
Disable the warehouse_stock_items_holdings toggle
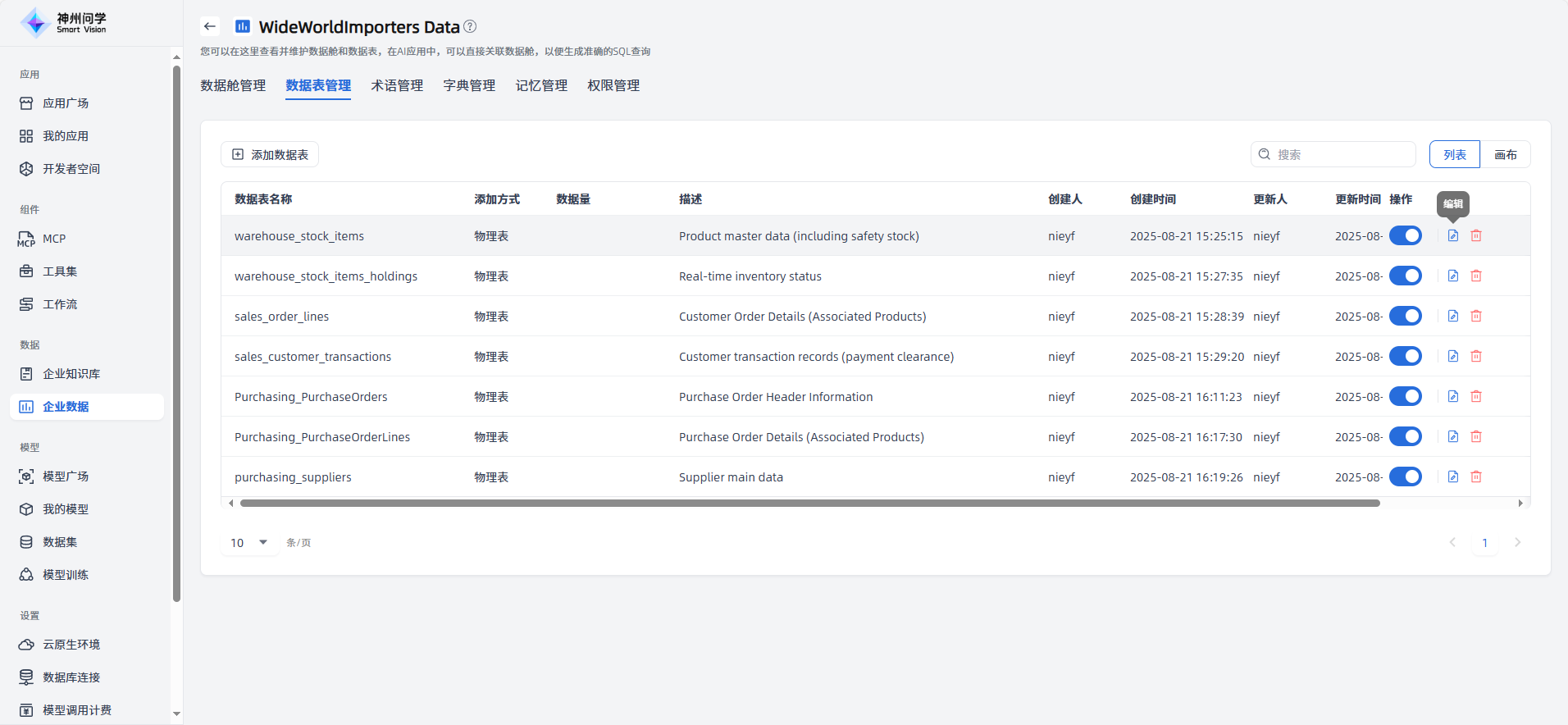(x=1405, y=276)
